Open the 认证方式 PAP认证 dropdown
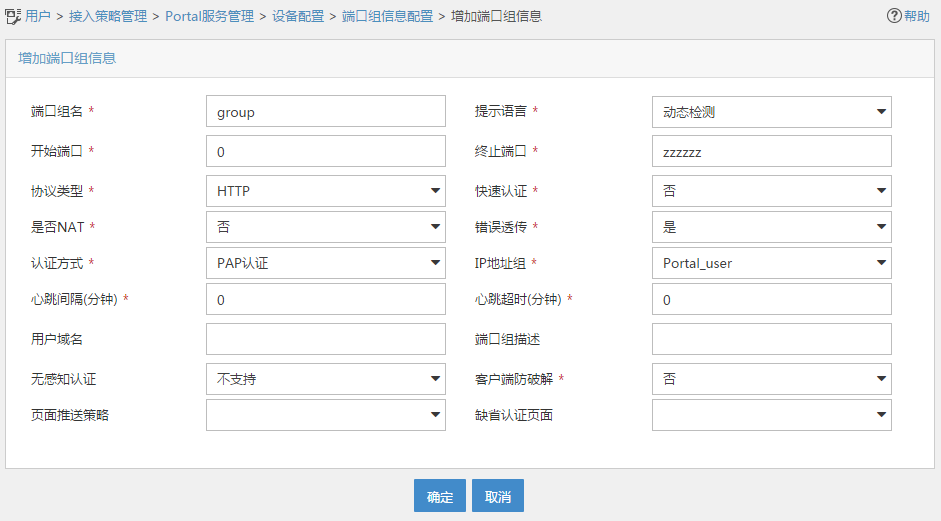Viewport: 941px width, 521px height. pyautogui.click(x=325, y=264)
